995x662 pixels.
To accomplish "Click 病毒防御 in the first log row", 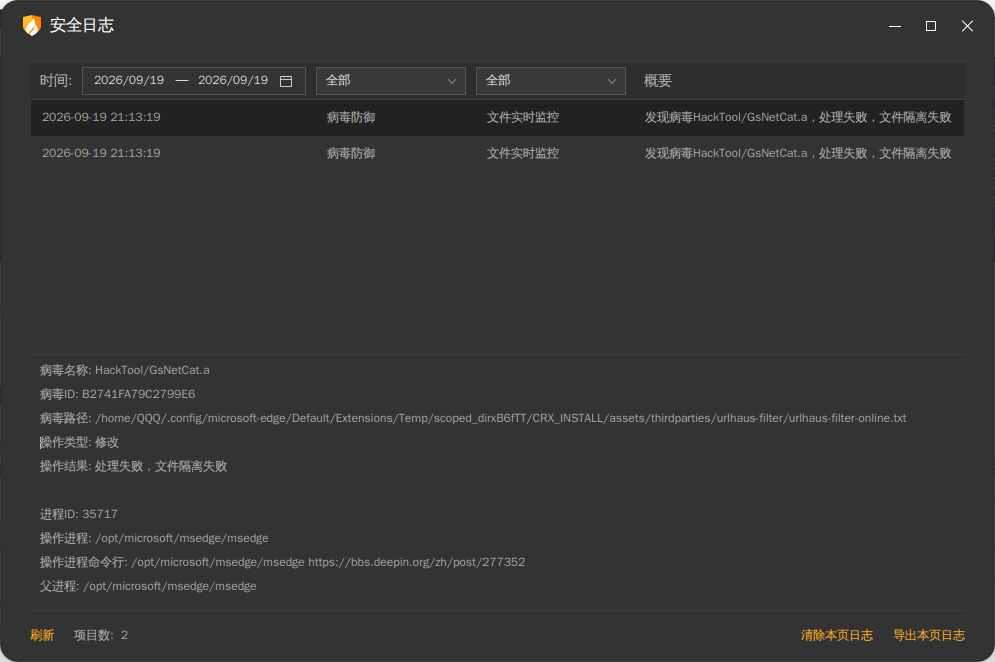I will click(351, 117).
